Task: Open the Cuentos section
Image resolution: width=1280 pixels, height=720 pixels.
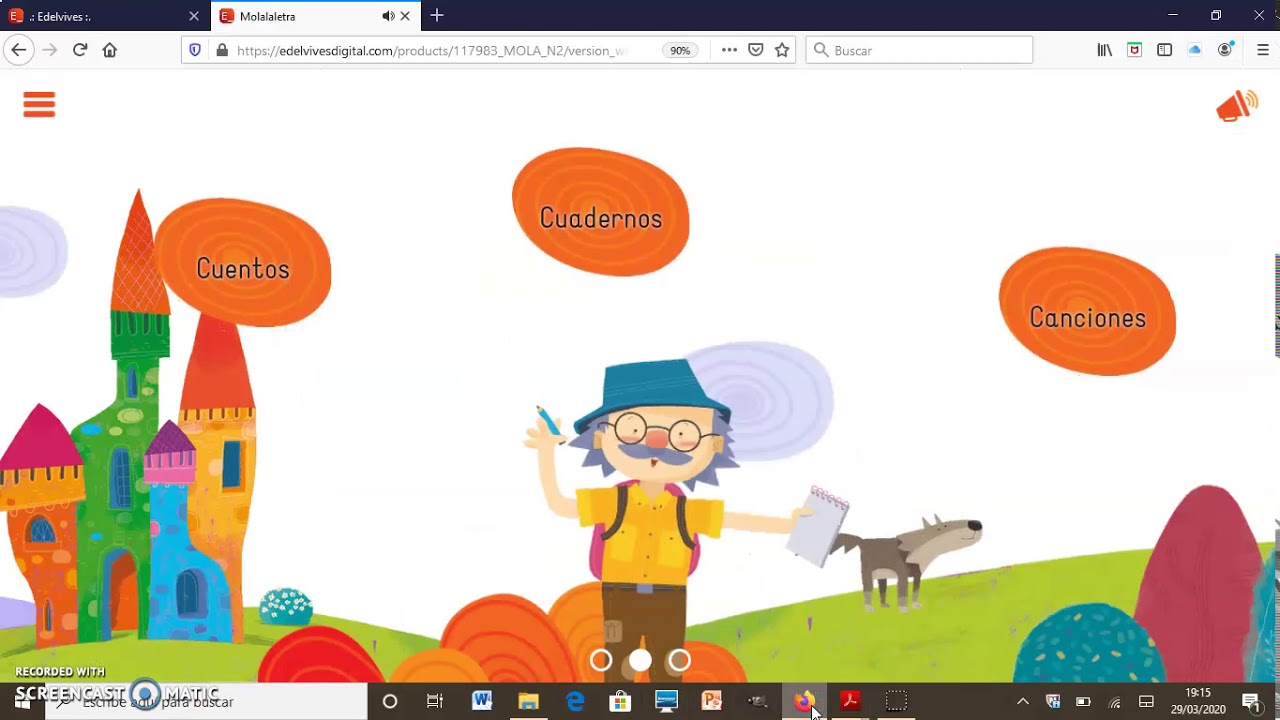Action: pyautogui.click(x=243, y=263)
